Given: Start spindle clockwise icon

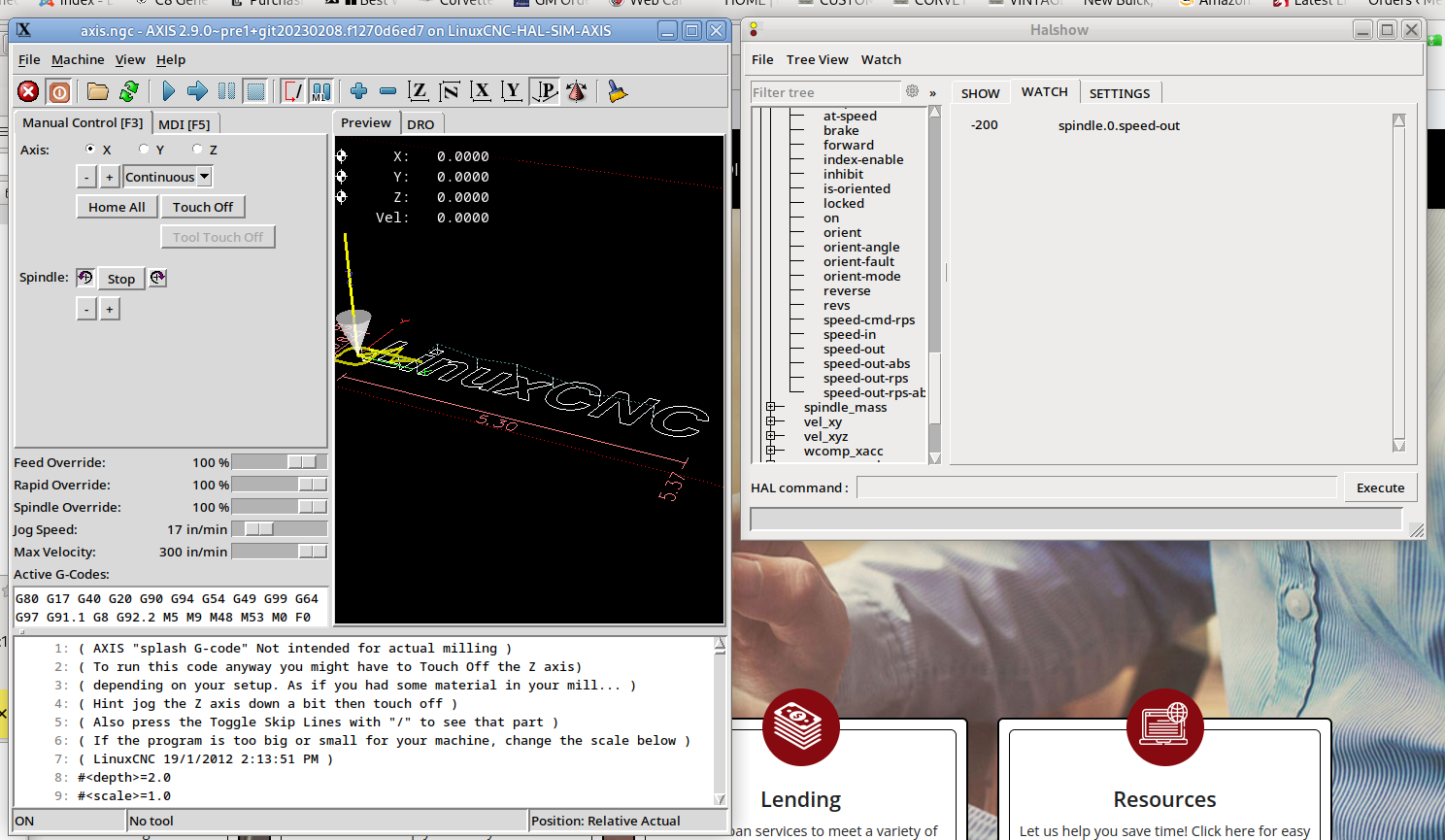Looking at the screenshot, I should pos(157,278).
